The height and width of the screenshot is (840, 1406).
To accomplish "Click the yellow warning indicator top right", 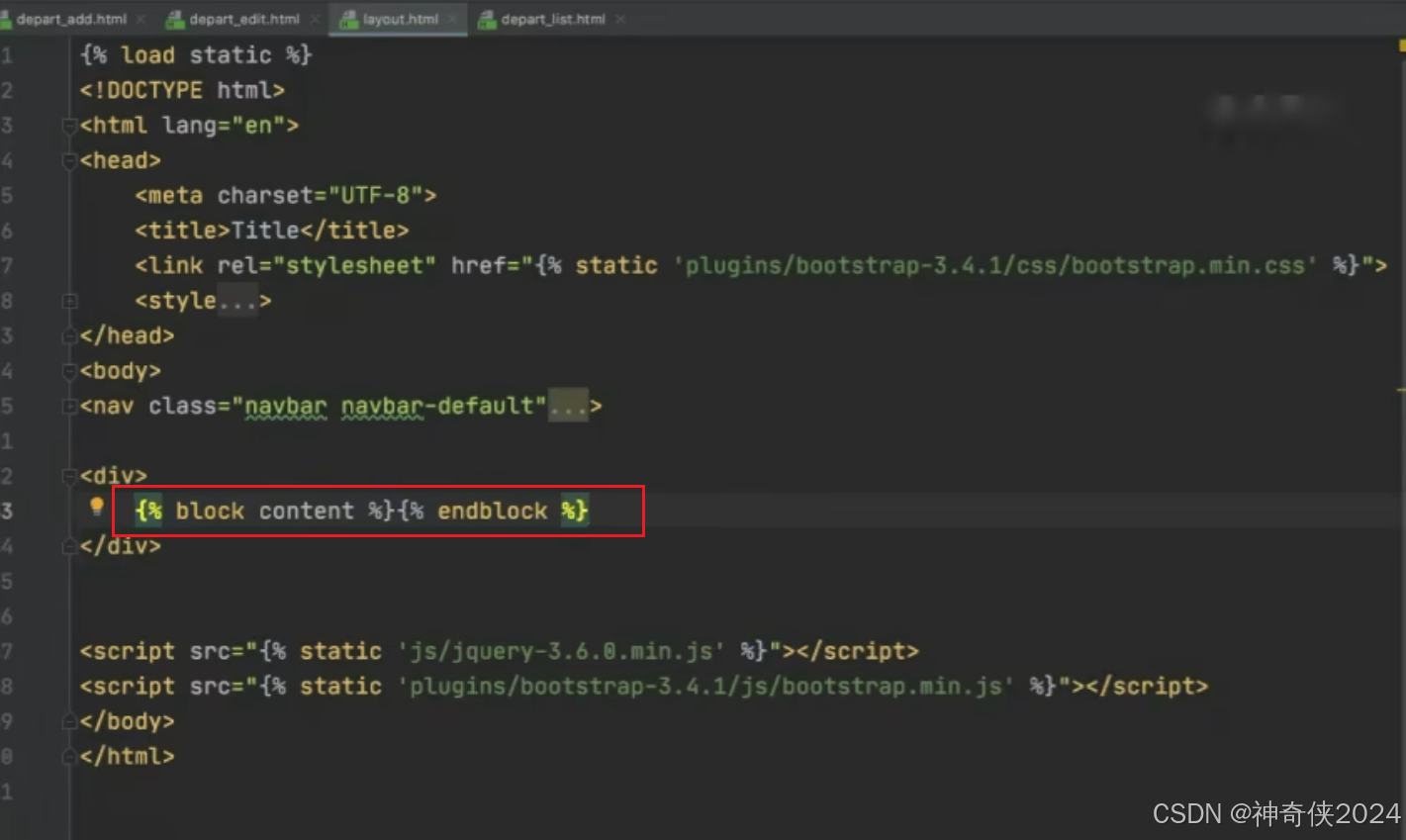I will point(1401,46).
